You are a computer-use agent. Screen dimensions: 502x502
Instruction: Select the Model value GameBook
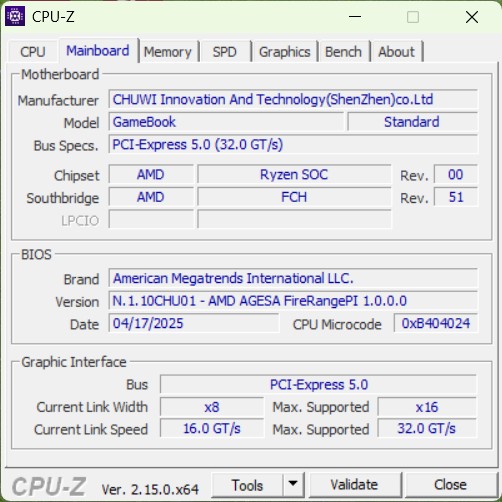226,122
